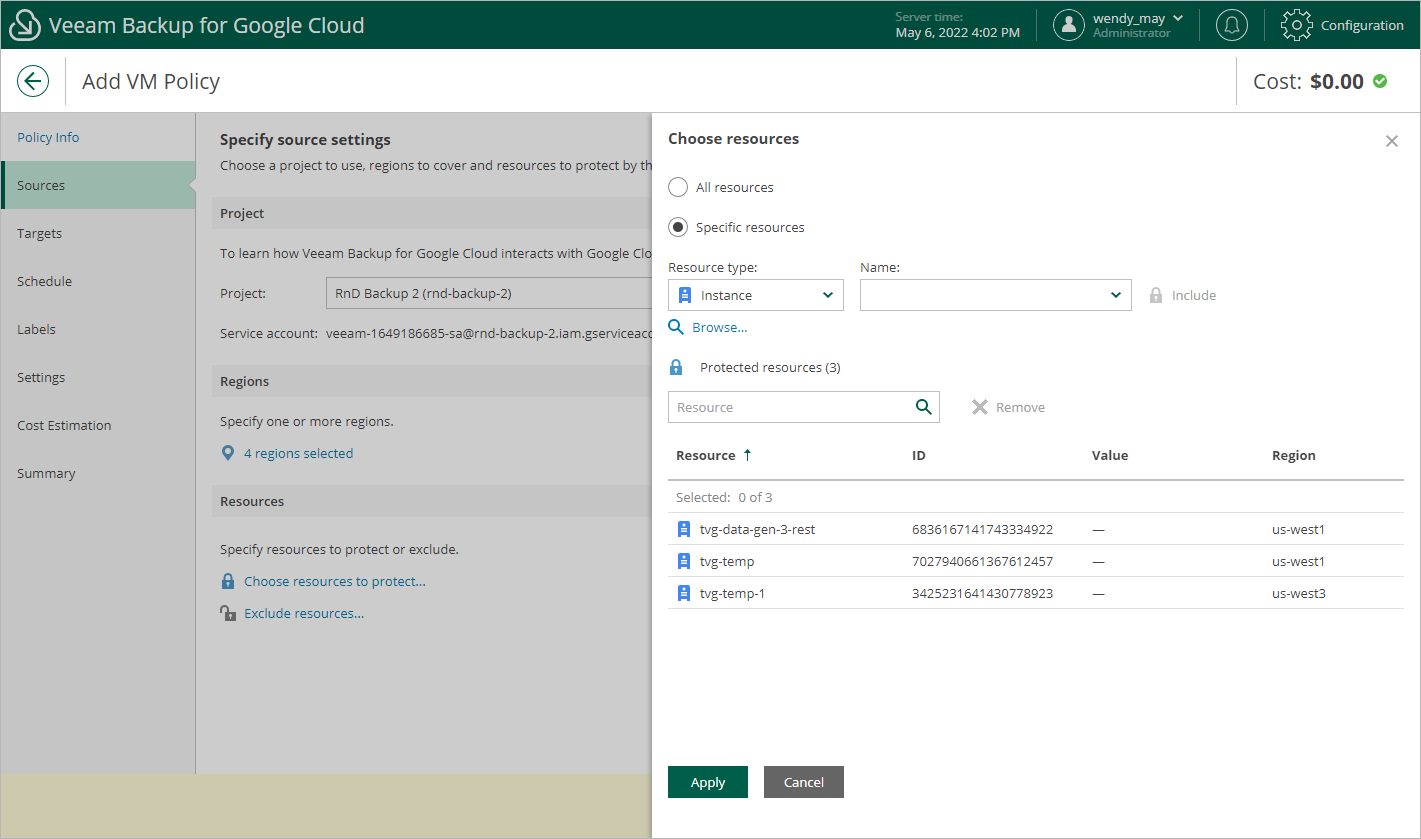Click the green cost status check icon

click(1380, 81)
